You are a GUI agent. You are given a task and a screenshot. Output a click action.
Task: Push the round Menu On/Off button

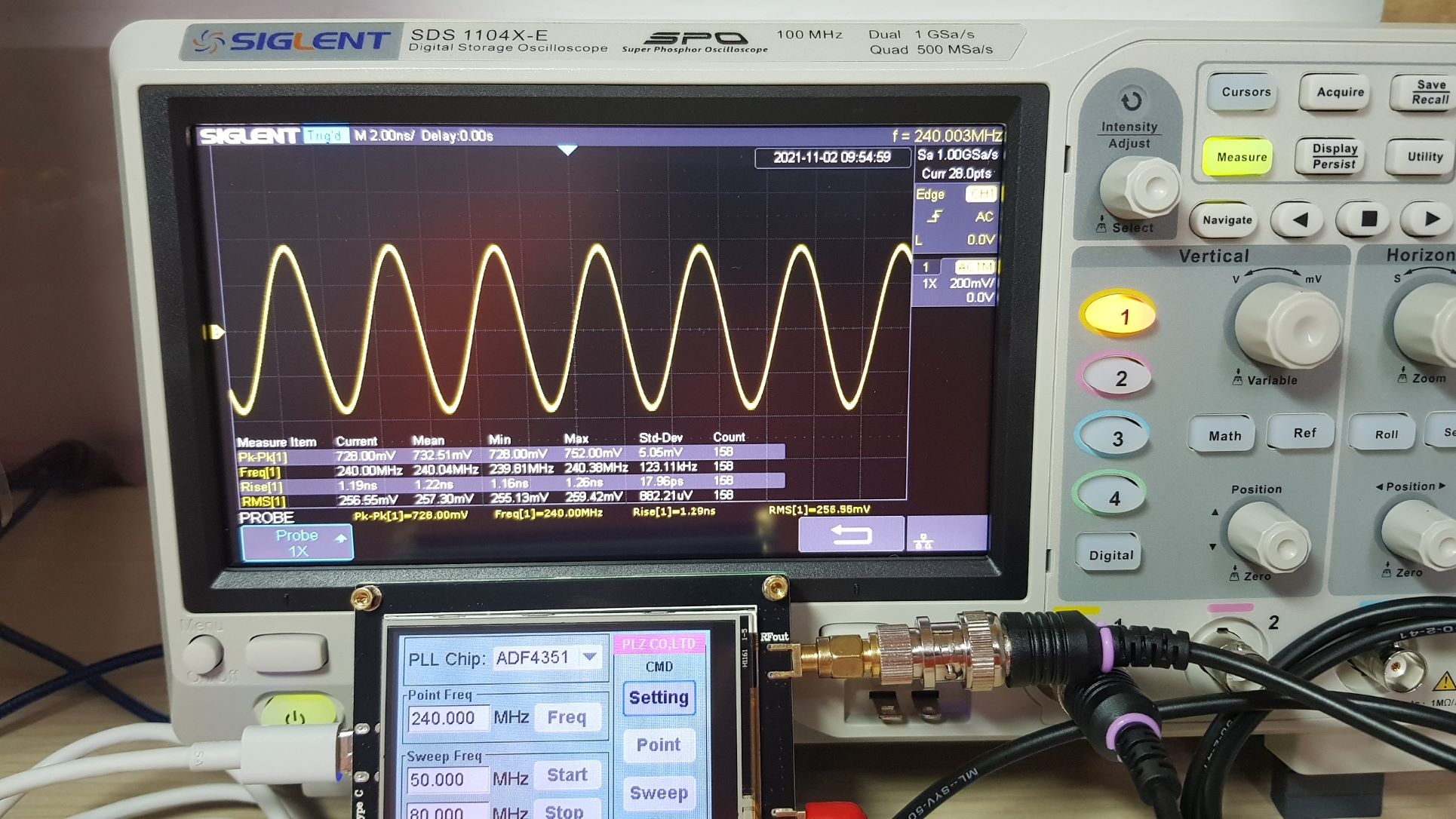pyautogui.click(x=204, y=653)
